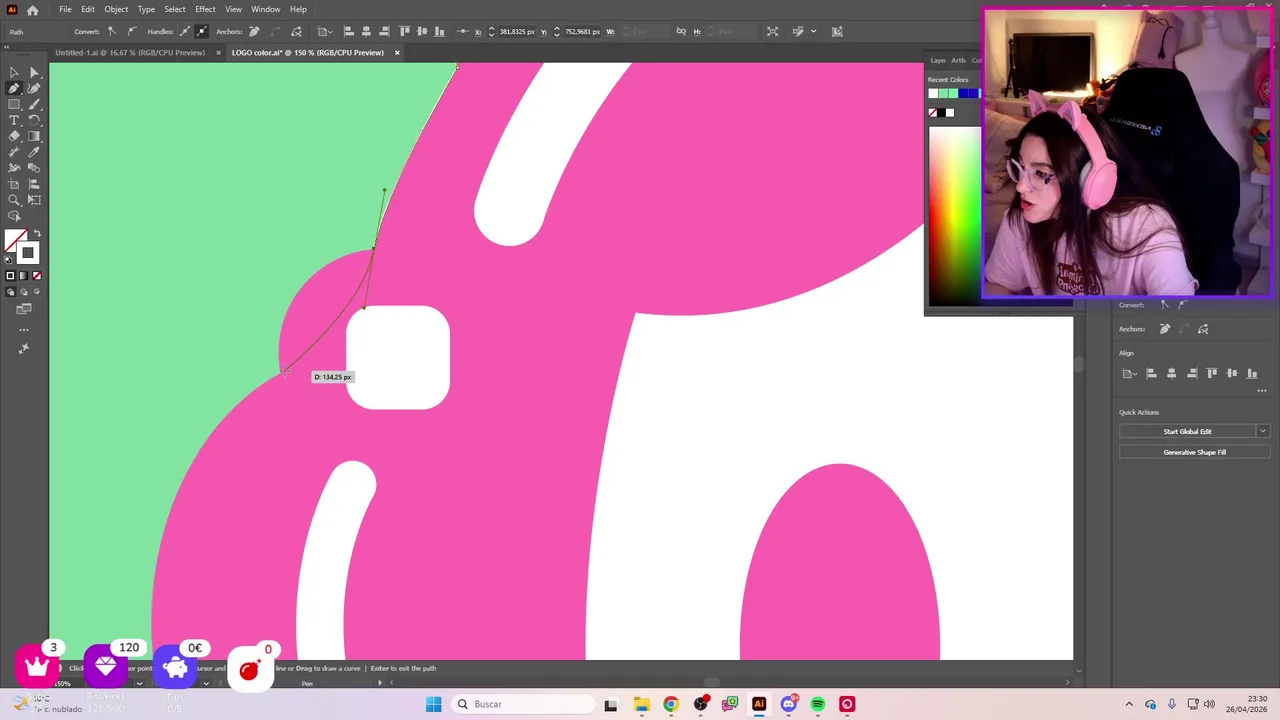This screenshot has width=1280, height=720.
Task: Swap fill and stroke colors
Action: (x=37, y=234)
